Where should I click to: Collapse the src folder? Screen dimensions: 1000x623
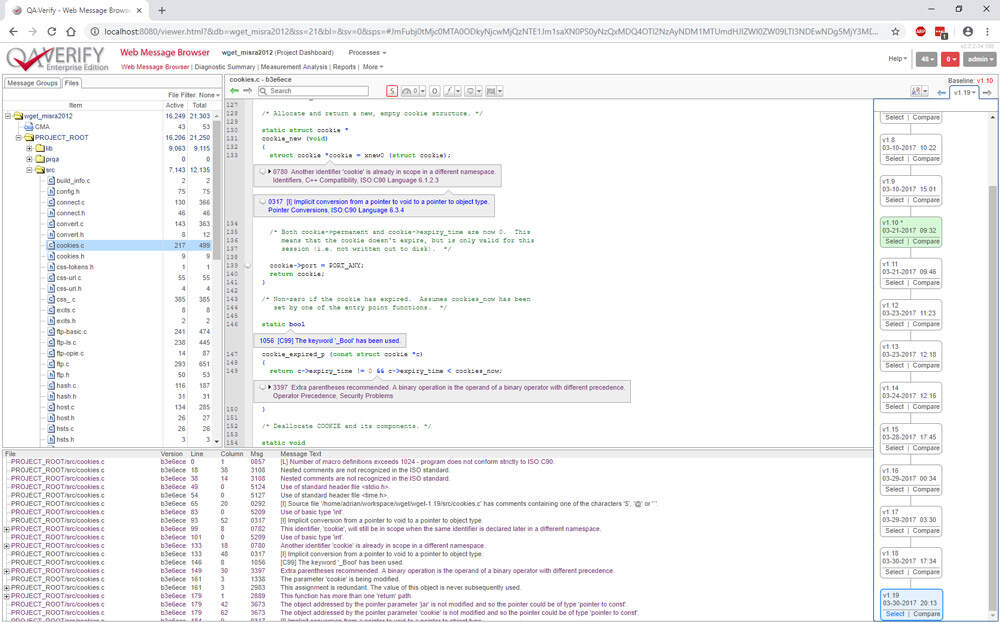coord(30,170)
